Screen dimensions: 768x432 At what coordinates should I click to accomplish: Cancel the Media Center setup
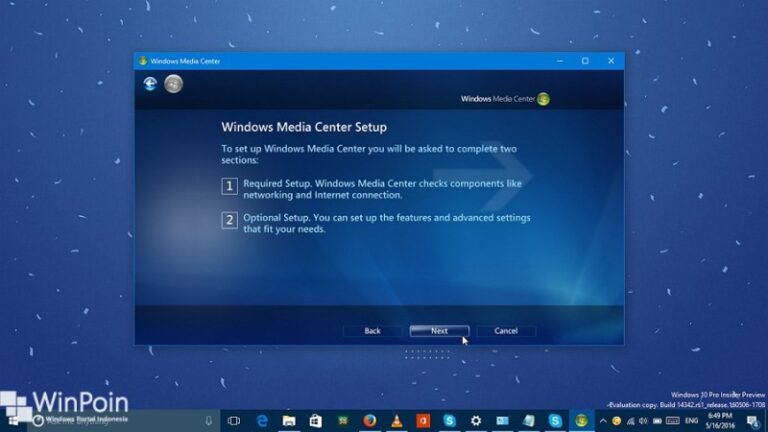click(506, 331)
